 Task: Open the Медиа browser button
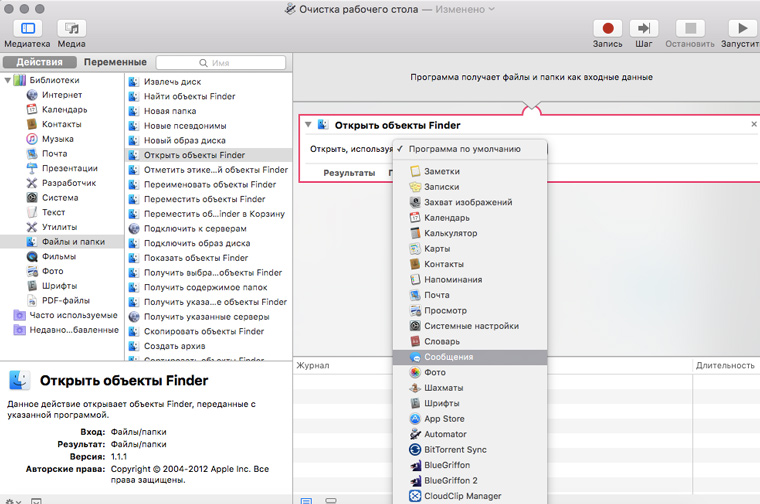71,29
